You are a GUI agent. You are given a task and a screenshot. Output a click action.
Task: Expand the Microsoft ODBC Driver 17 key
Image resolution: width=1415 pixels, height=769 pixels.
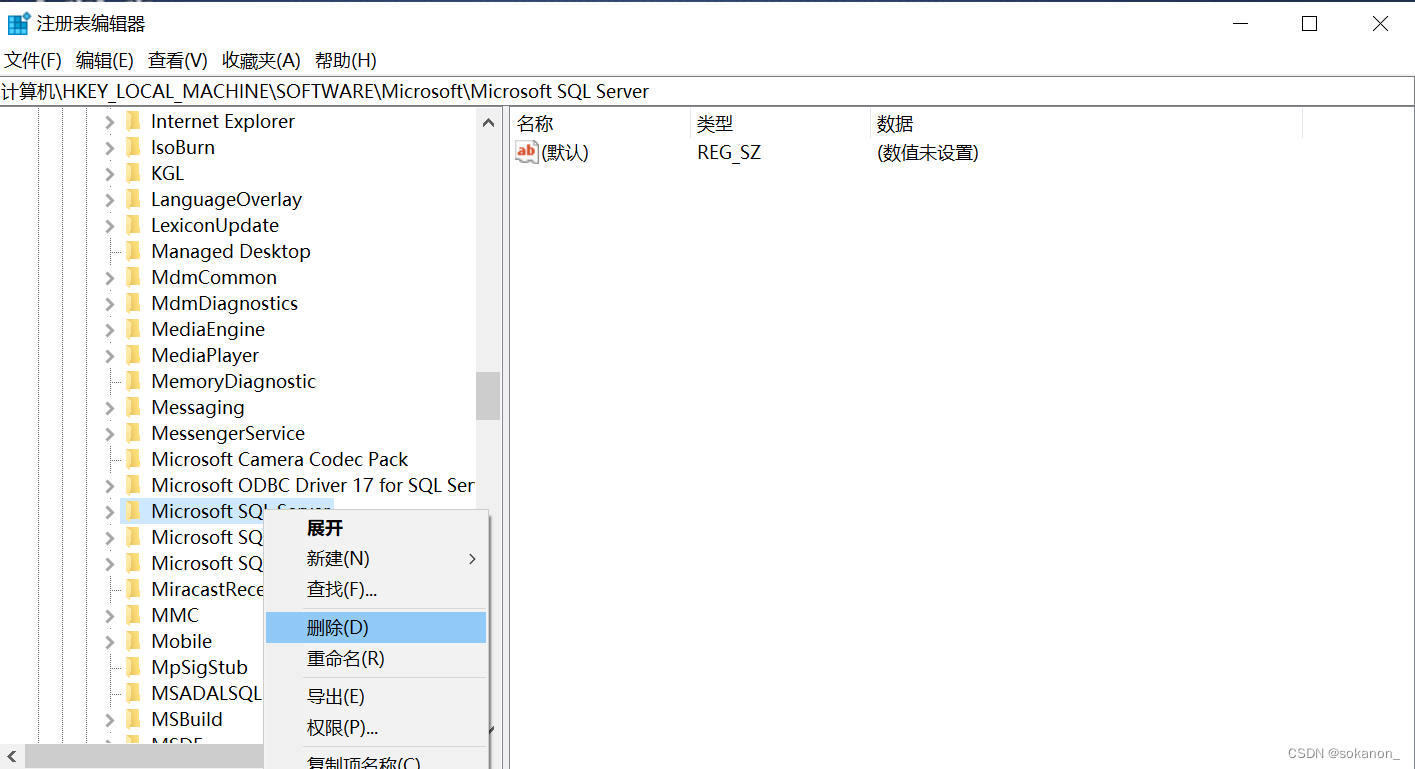pos(110,486)
